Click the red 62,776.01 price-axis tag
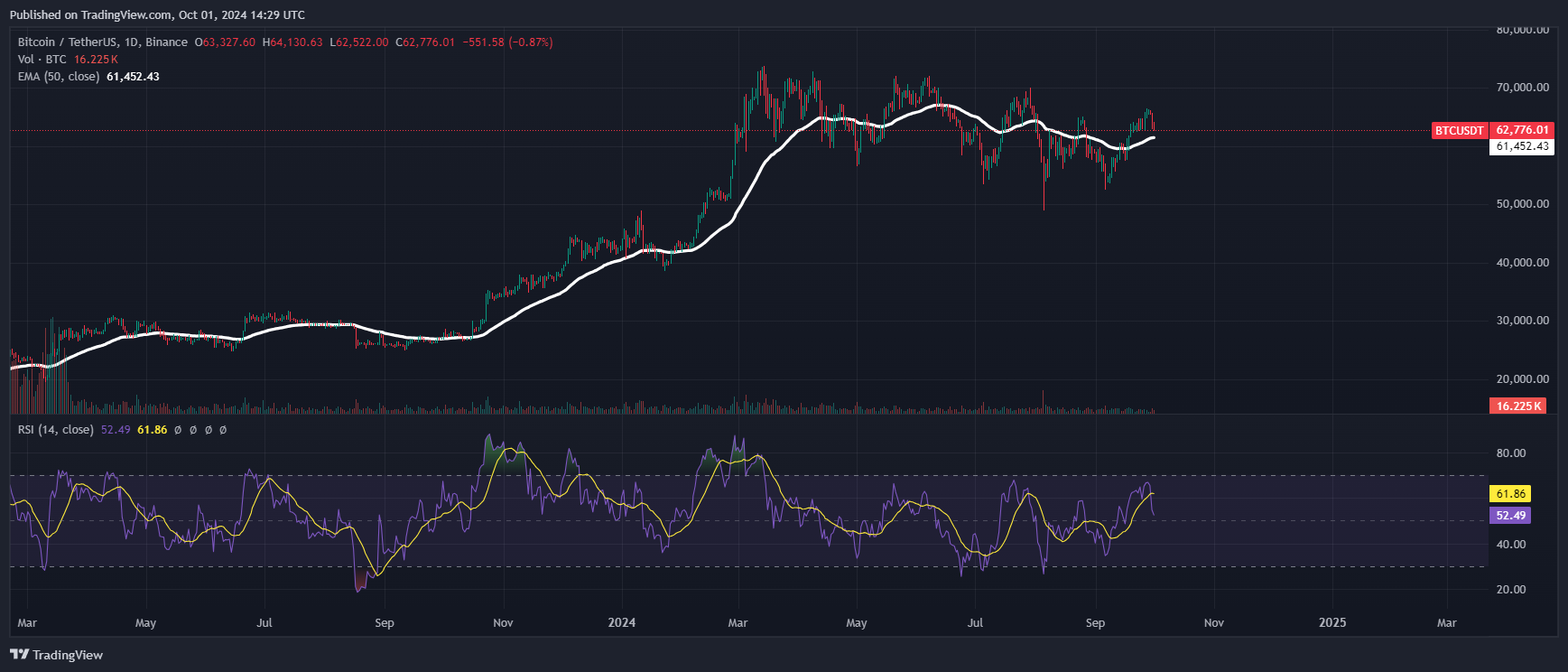This screenshot has height=672, width=1568. click(x=1522, y=130)
